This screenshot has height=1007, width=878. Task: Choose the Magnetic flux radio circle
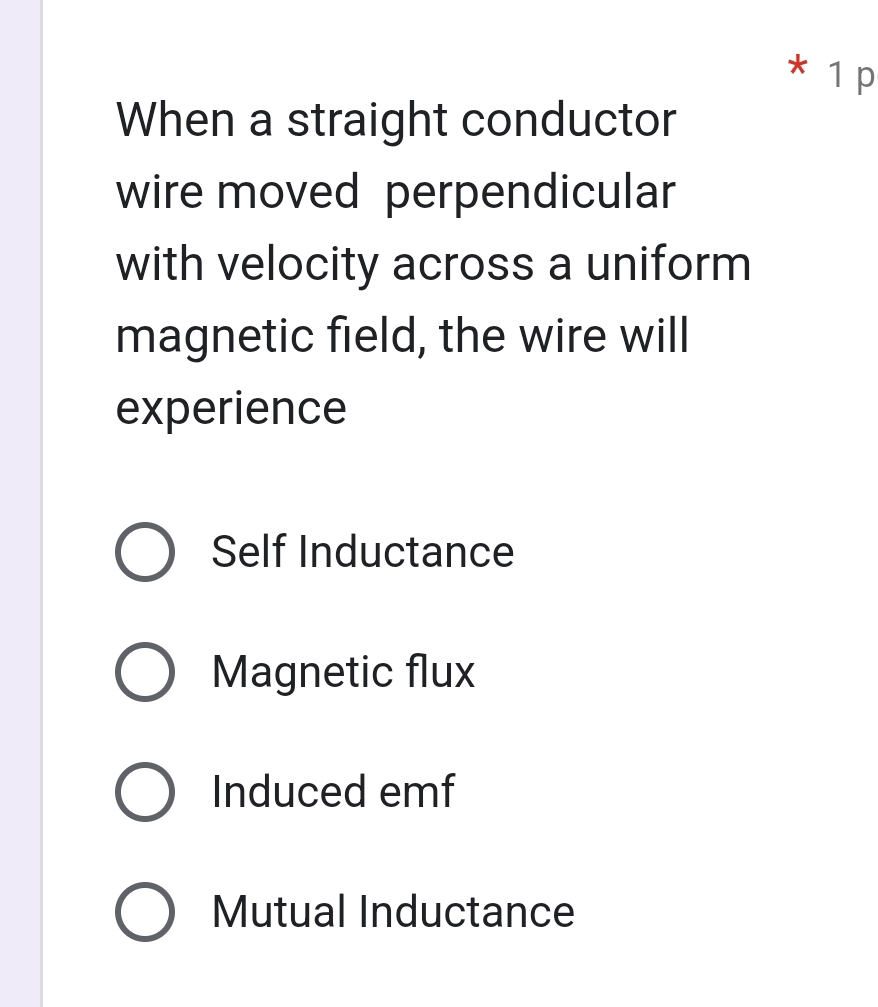coord(145,672)
